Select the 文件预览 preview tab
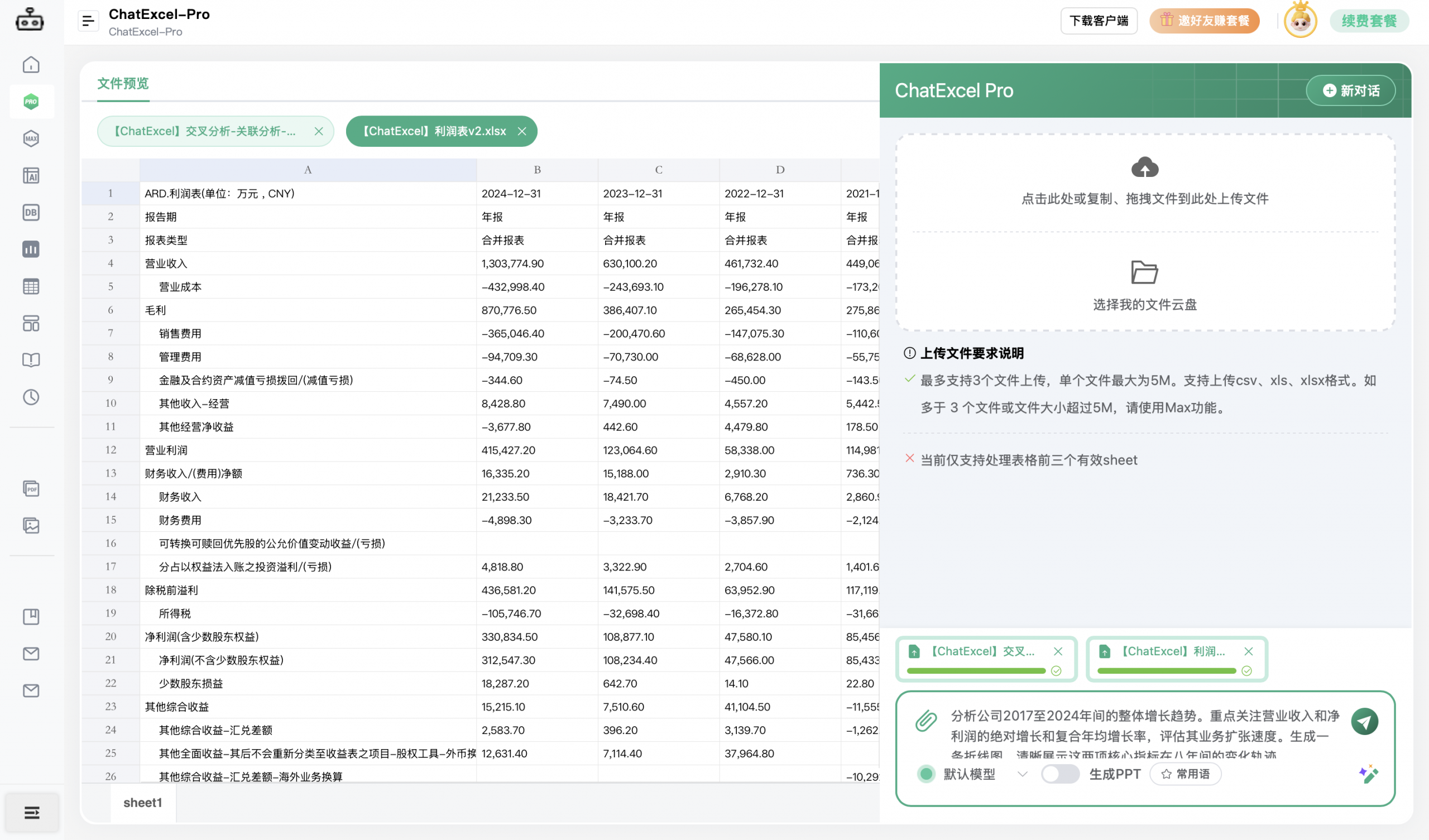This screenshot has height=840, width=1429. 122,83
